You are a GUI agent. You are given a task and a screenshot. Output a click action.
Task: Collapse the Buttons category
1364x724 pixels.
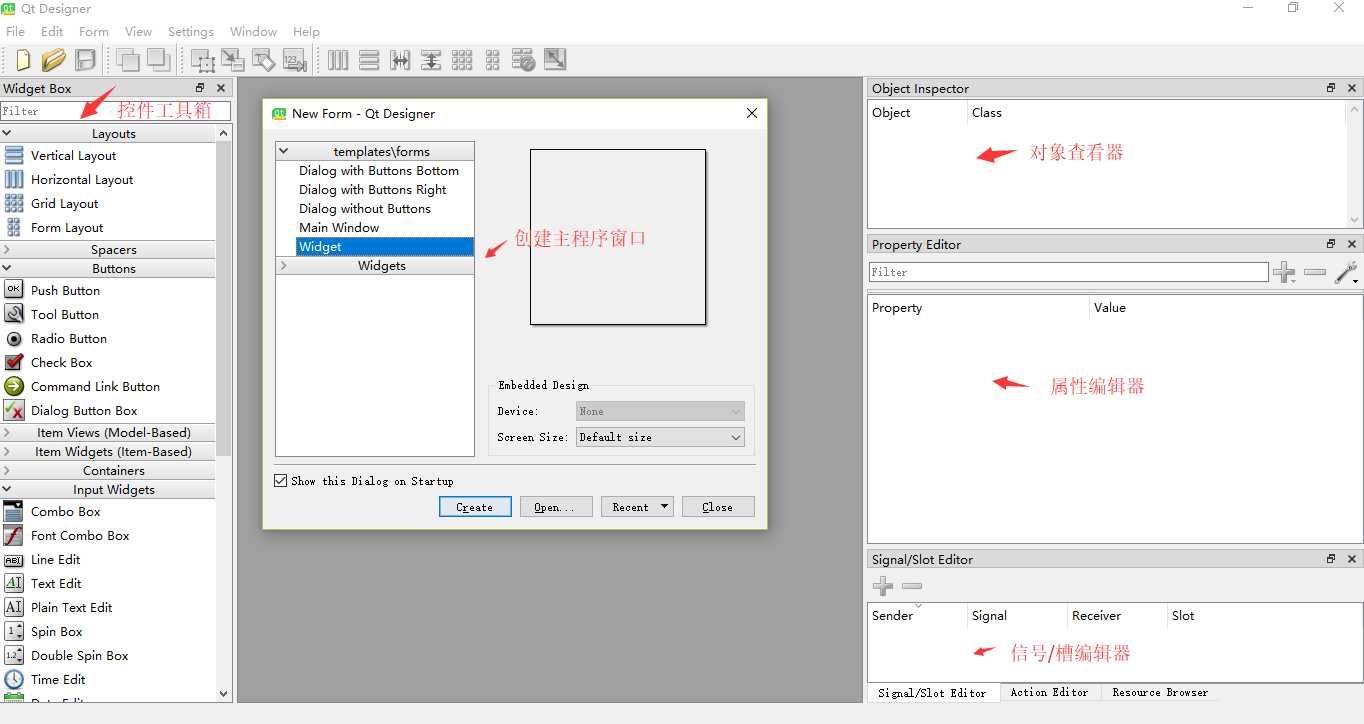[x=8, y=268]
